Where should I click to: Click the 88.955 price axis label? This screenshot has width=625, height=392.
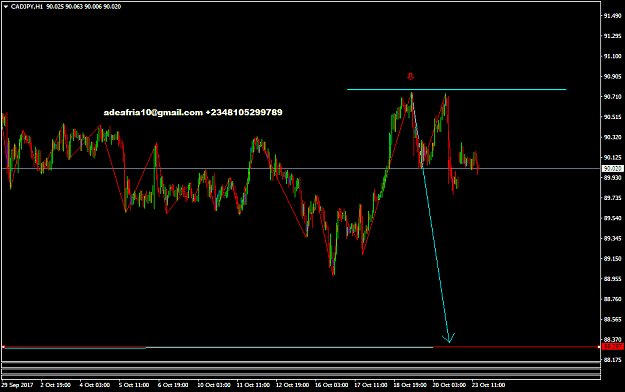point(613,279)
